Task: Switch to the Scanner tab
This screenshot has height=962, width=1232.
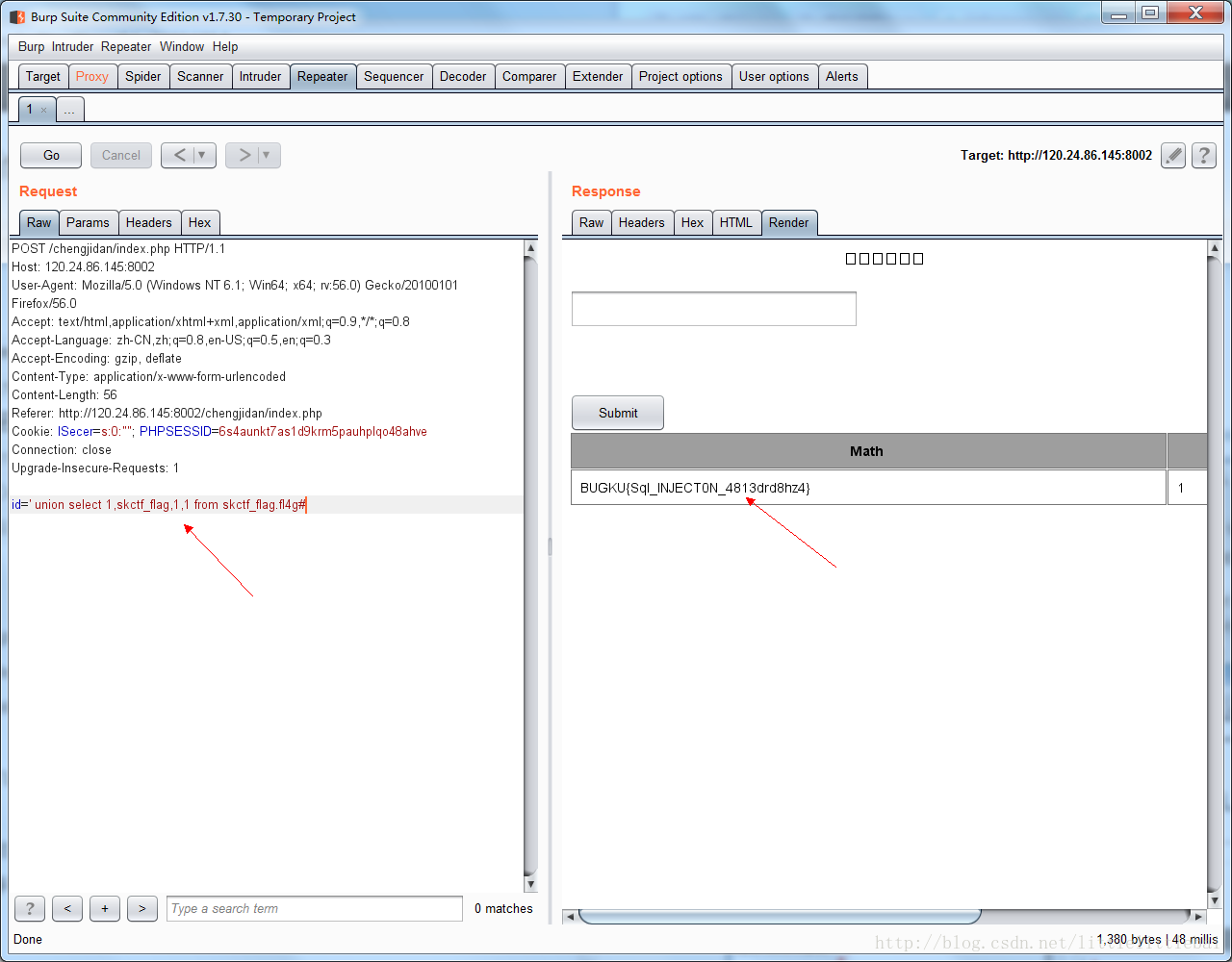Action: (x=200, y=77)
